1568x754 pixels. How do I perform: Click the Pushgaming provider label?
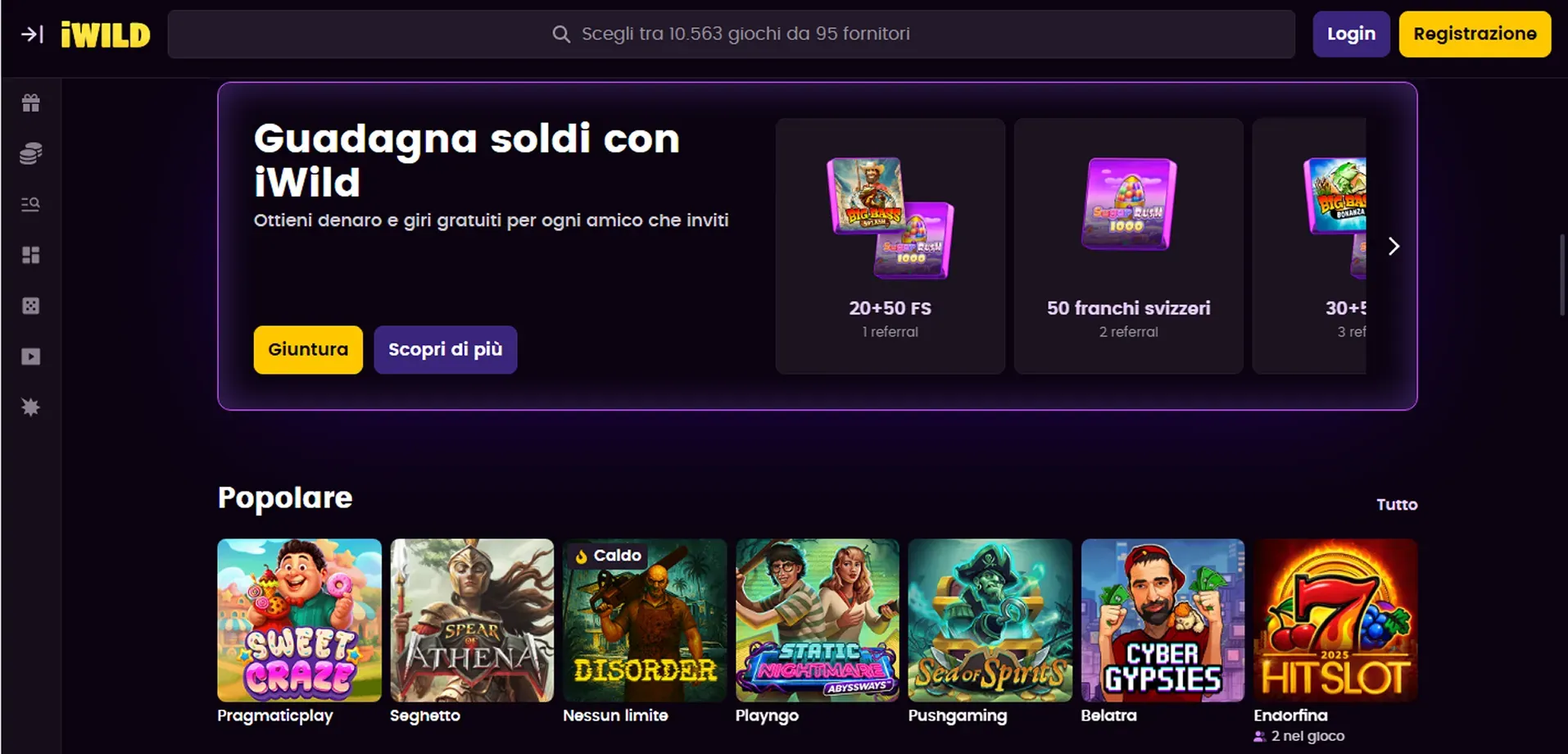[x=958, y=715]
